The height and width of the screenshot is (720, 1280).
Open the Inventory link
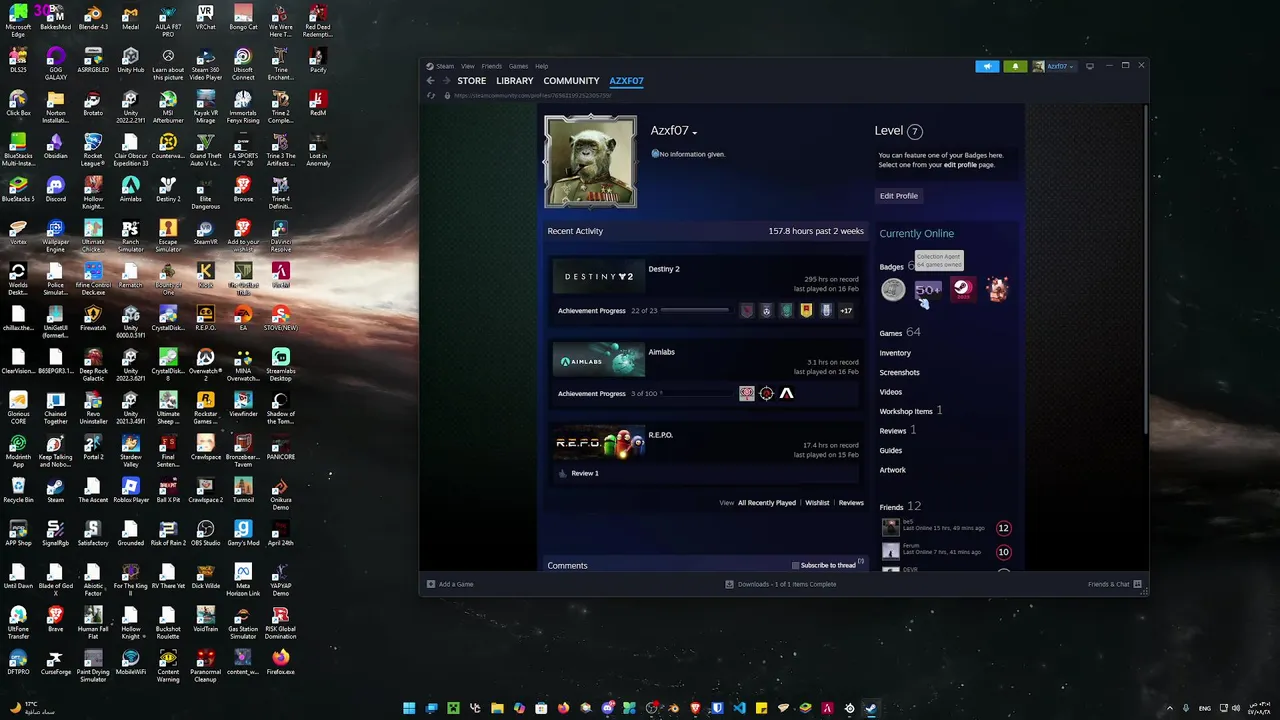895,353
